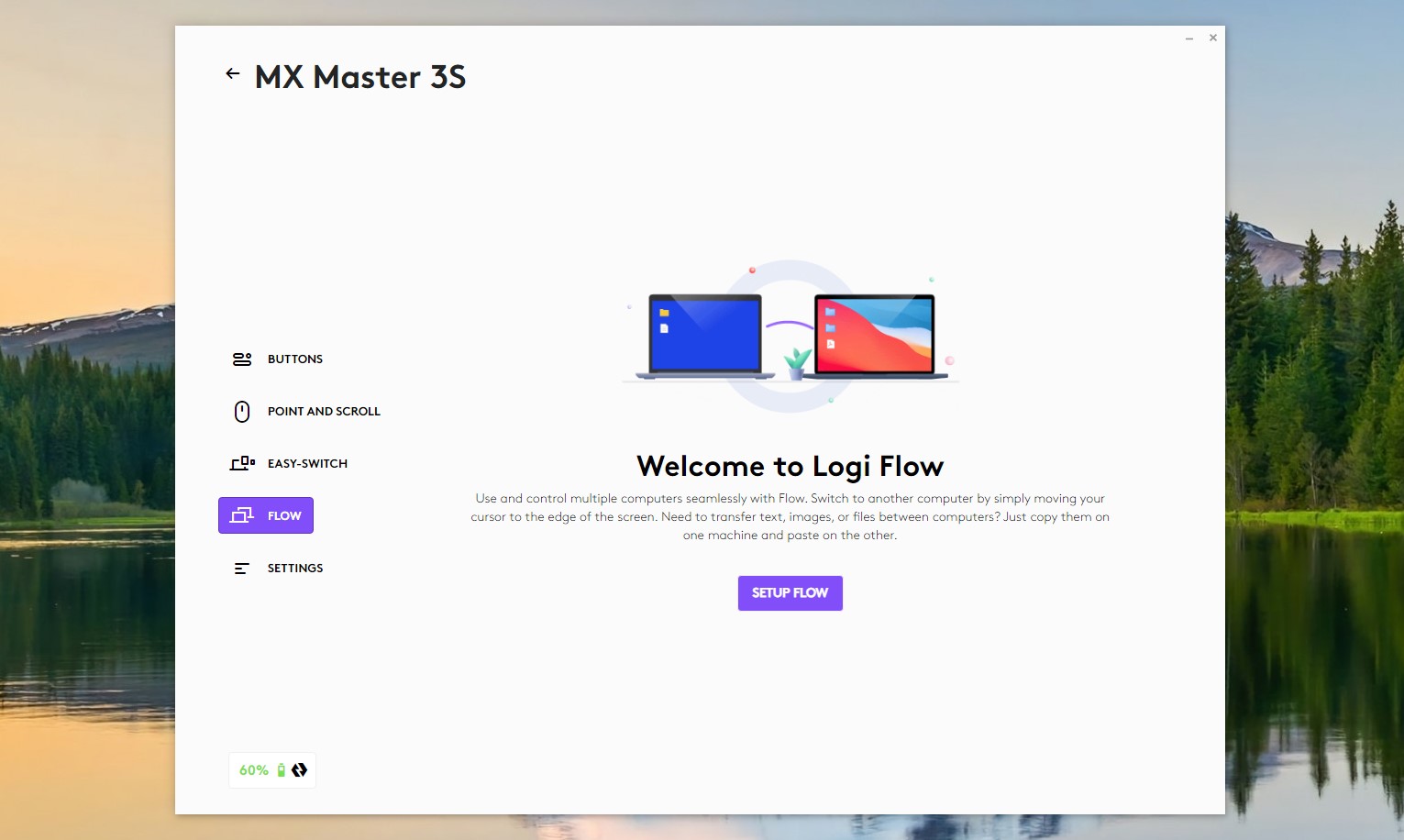Screen dimensions: 1404x840
Task: Close the Logi Options window
Action: pos(1213,38)
